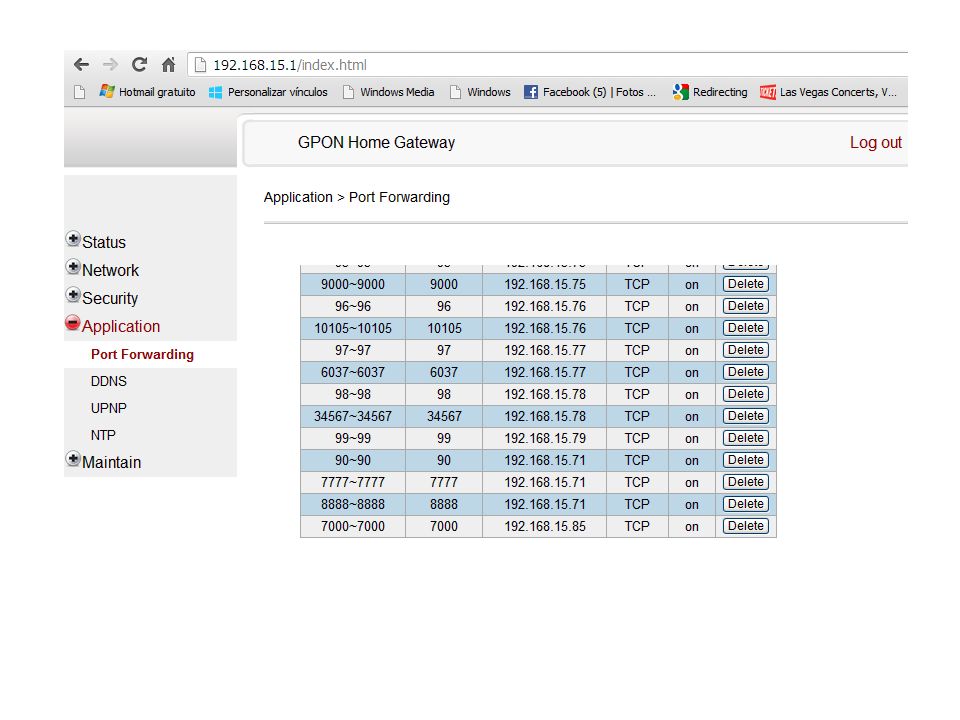Expand the Security menu section
The width and height of the screenshot is (960, 720).
point(73,295)
